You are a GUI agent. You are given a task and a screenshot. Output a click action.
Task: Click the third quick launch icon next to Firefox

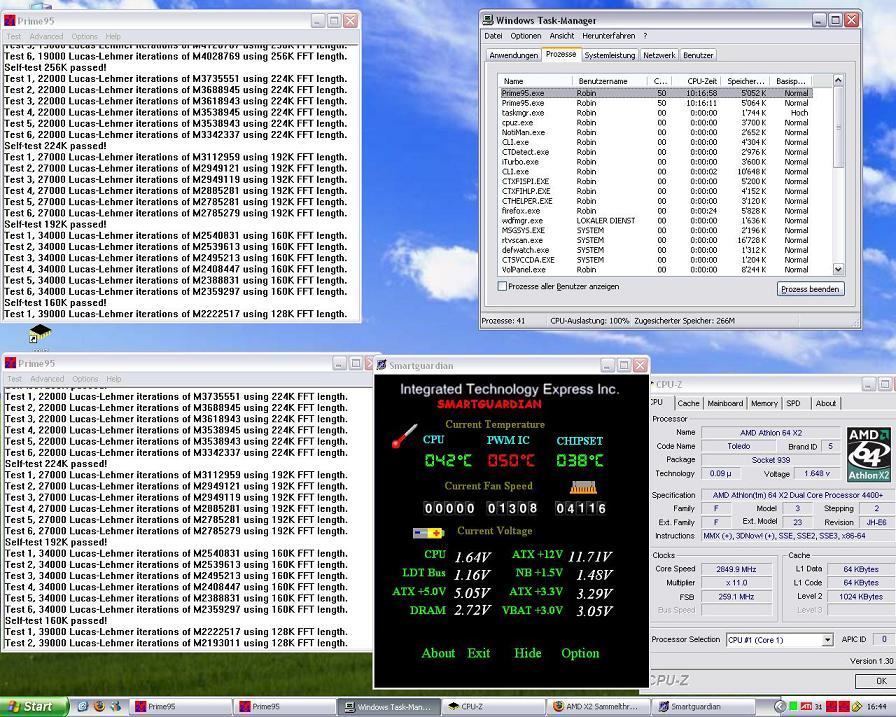(x=116, y=706)
